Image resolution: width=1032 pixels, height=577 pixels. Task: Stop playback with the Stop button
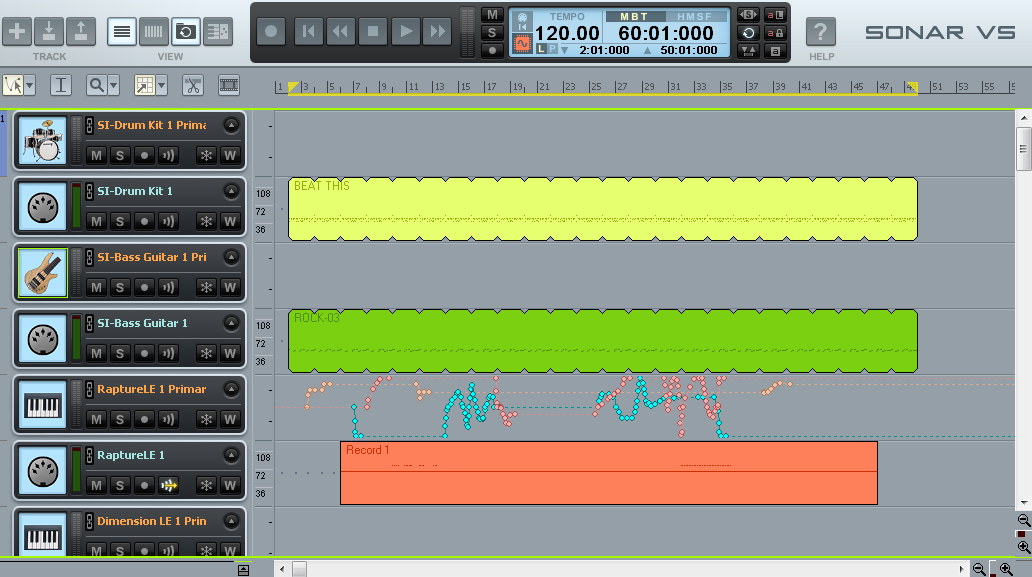[x=373, y=31]
